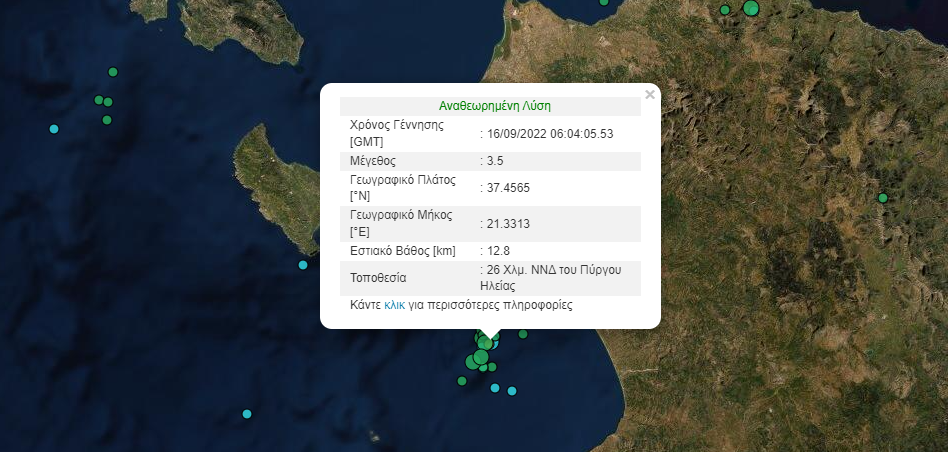Select the large green marker at top edge
Image resolution: width=948 pixels, height=452 pixels.
(751, 8)
